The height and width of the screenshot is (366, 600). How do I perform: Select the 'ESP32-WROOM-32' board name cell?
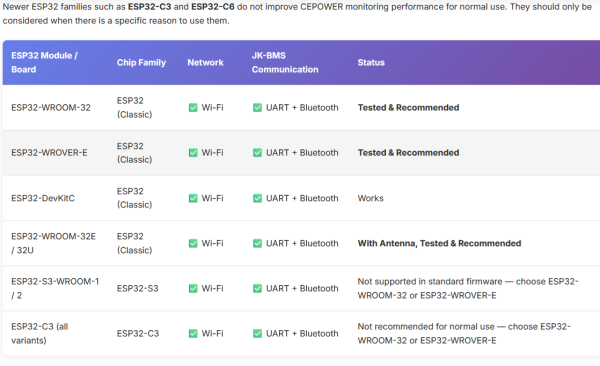(x=51, y=108)
